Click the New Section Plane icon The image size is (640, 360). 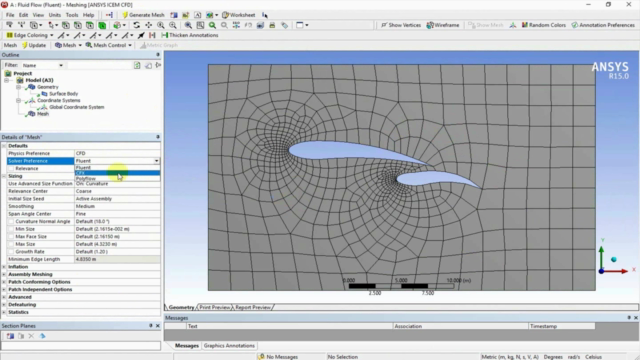pos(10,336)
